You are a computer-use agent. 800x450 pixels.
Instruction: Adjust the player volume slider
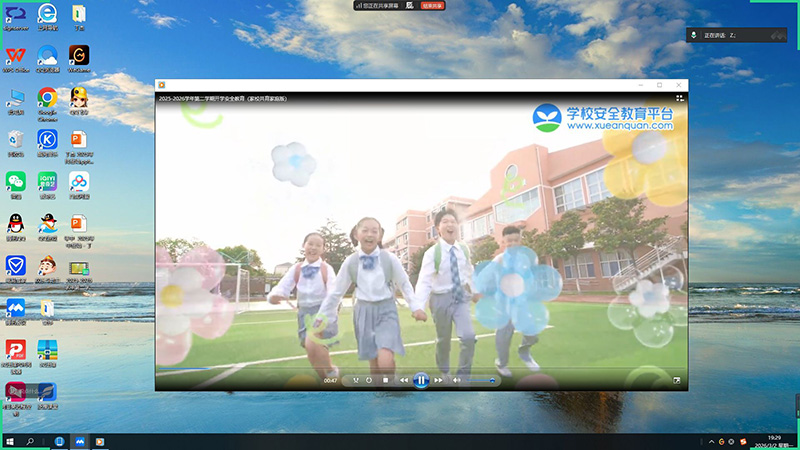478,380
